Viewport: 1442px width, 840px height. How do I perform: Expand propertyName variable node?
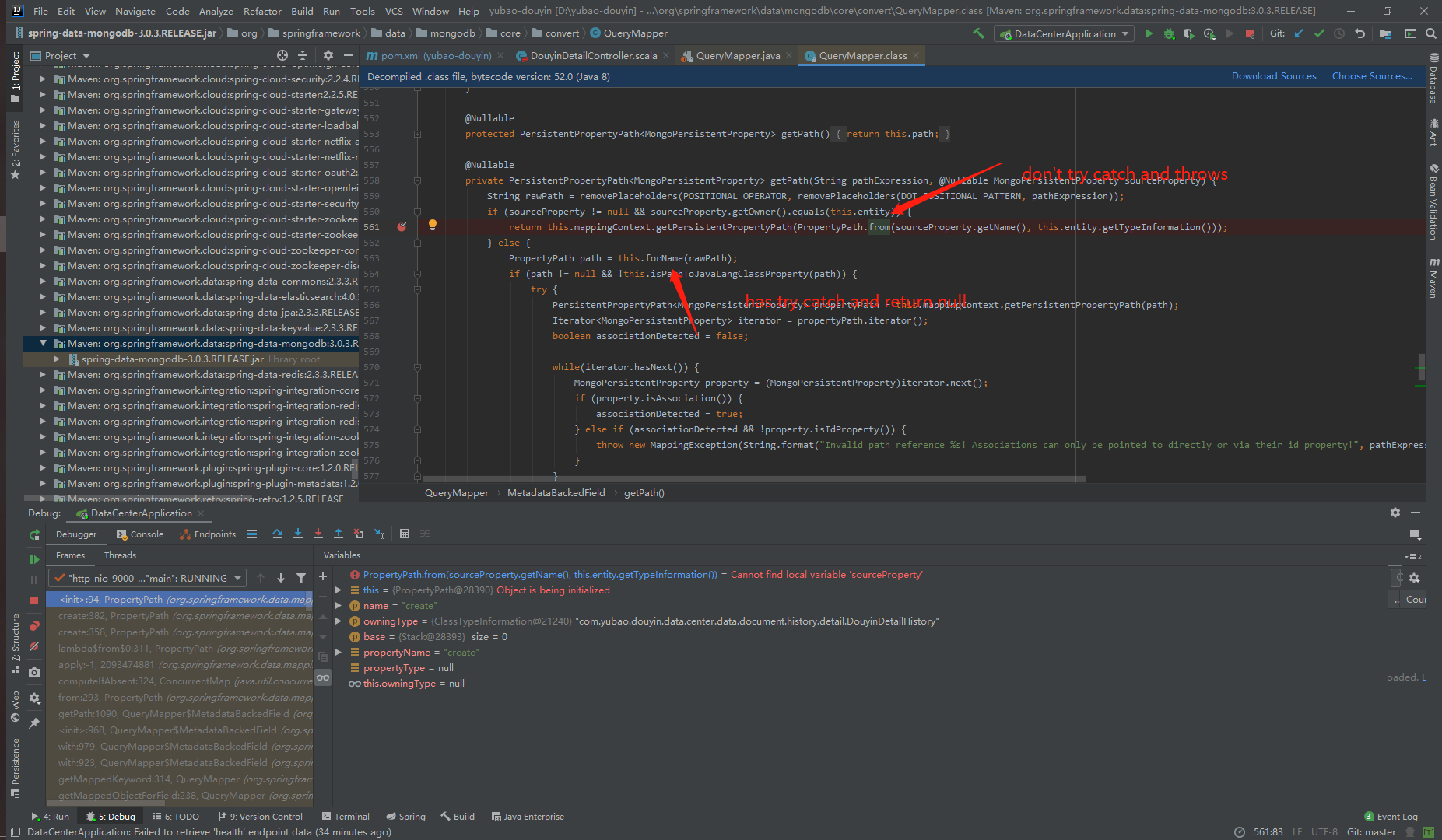point(339,653)
